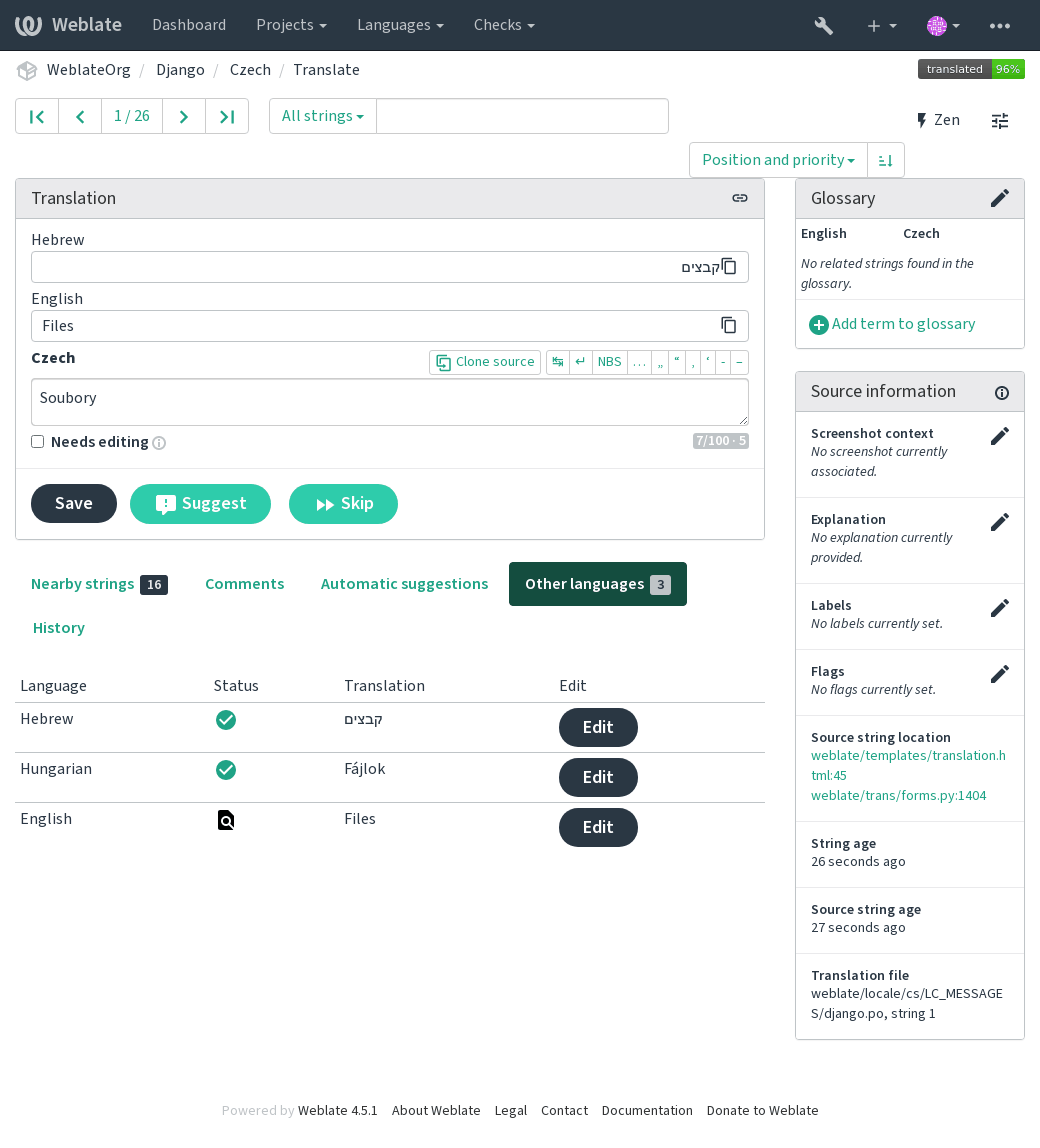This screenshot has width=1040, height=1148.
Task: Click English read-only status icon
Action: (x=226, y=820)
